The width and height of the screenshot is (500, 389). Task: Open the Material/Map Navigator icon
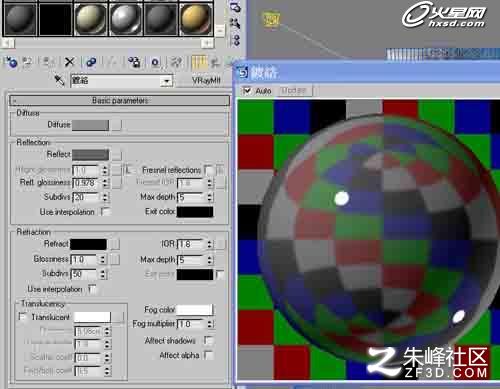236,40
